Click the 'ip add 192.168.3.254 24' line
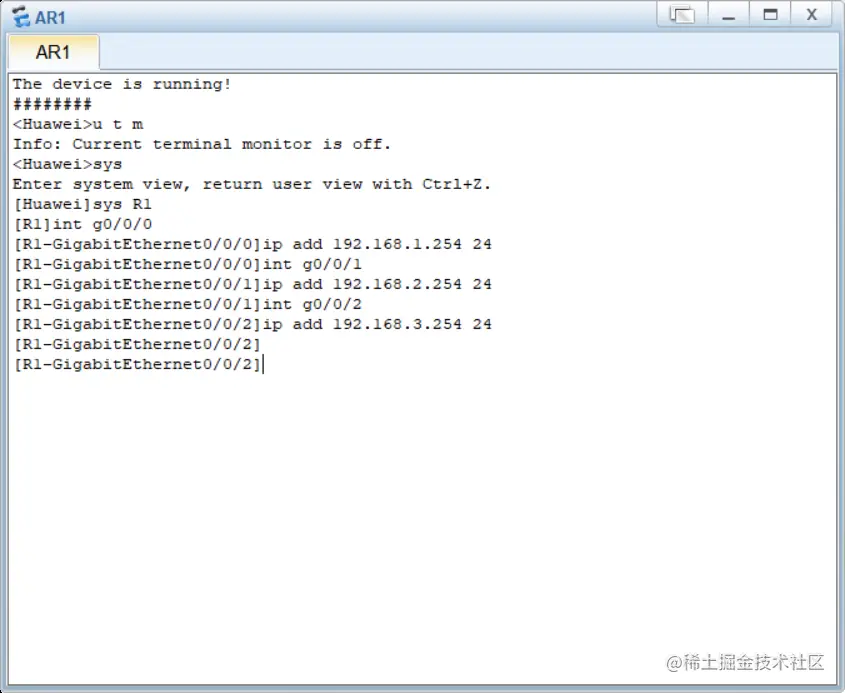 click(252, 324)
